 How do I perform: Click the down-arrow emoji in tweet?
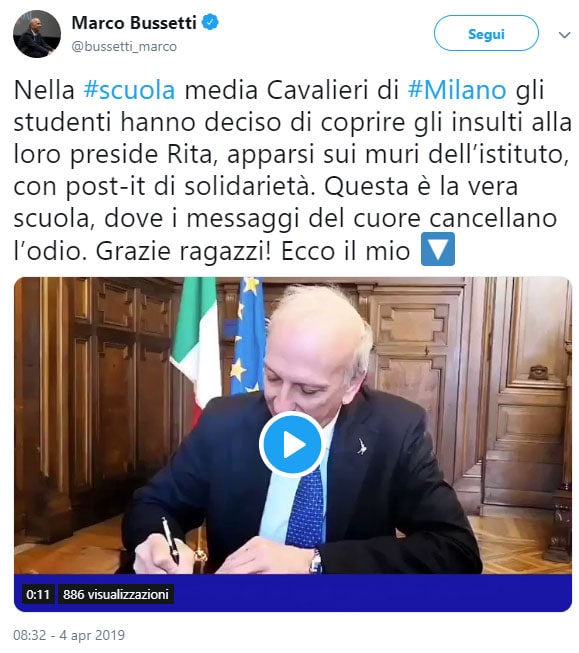click(438, 249)
